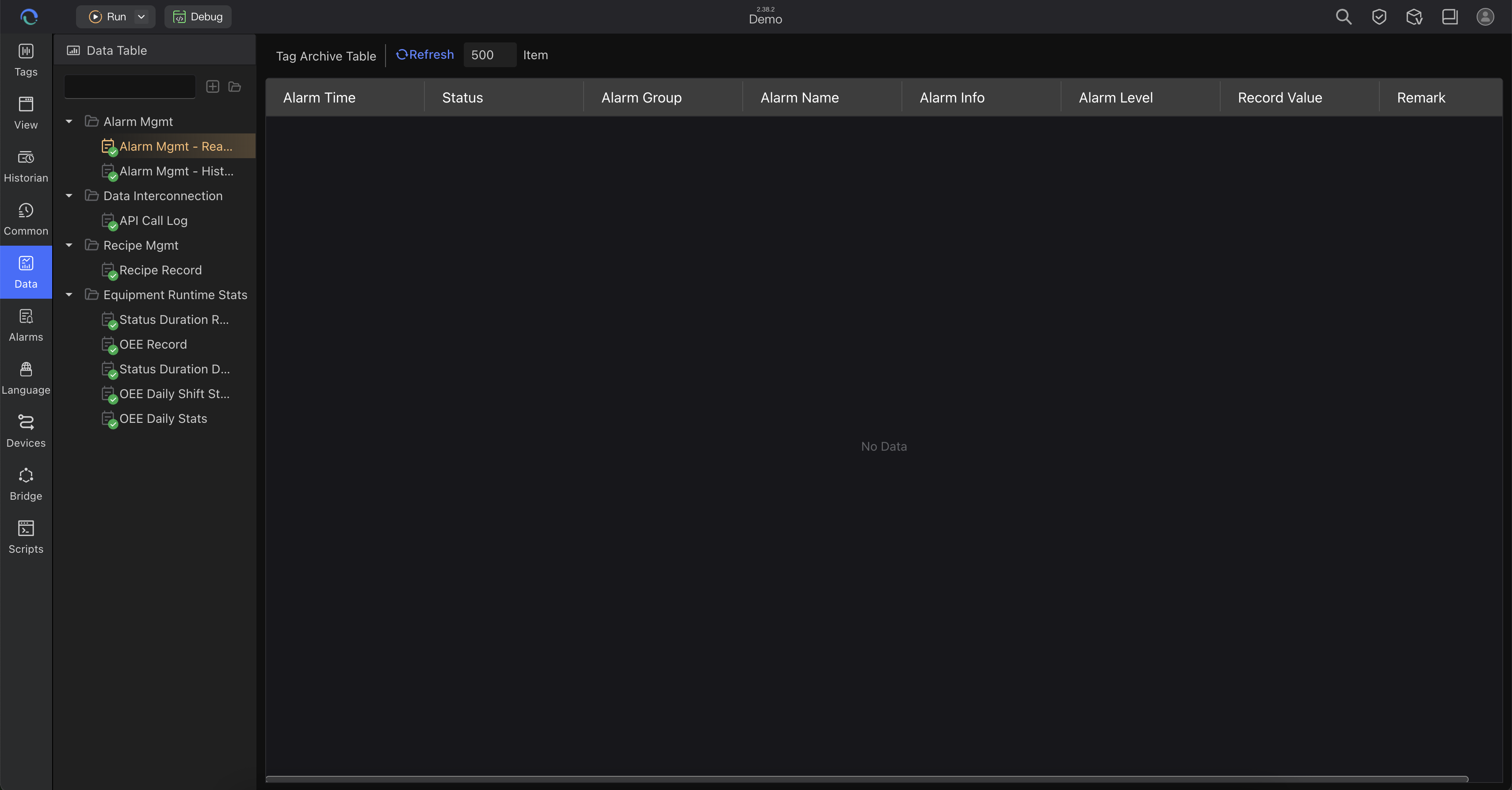Open the user account avatar menu
The height and width of the screenshot is (790, 1512).
pyautogui.click(x=1485, y=17)
